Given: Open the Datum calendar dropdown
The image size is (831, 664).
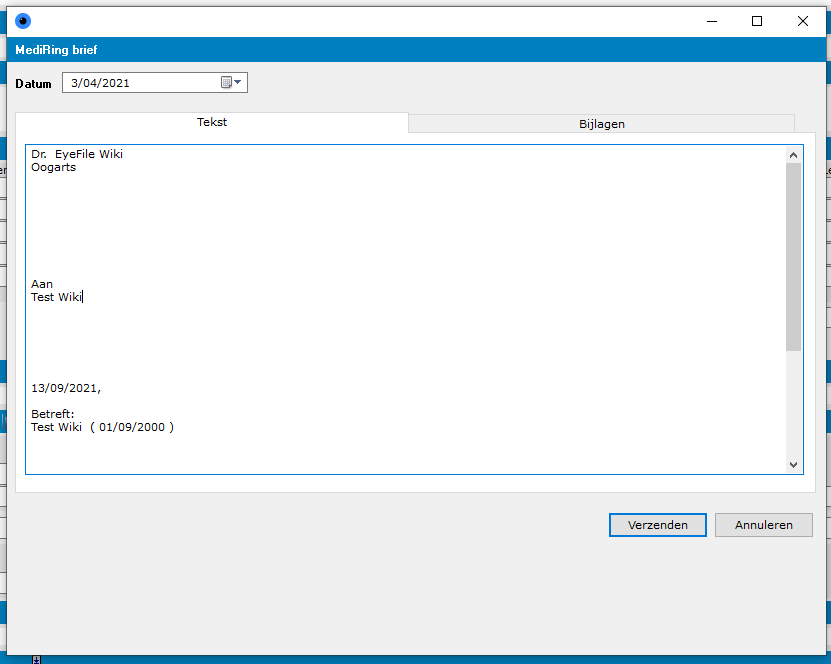Looking at the screenshot, I should click(231, 82).
